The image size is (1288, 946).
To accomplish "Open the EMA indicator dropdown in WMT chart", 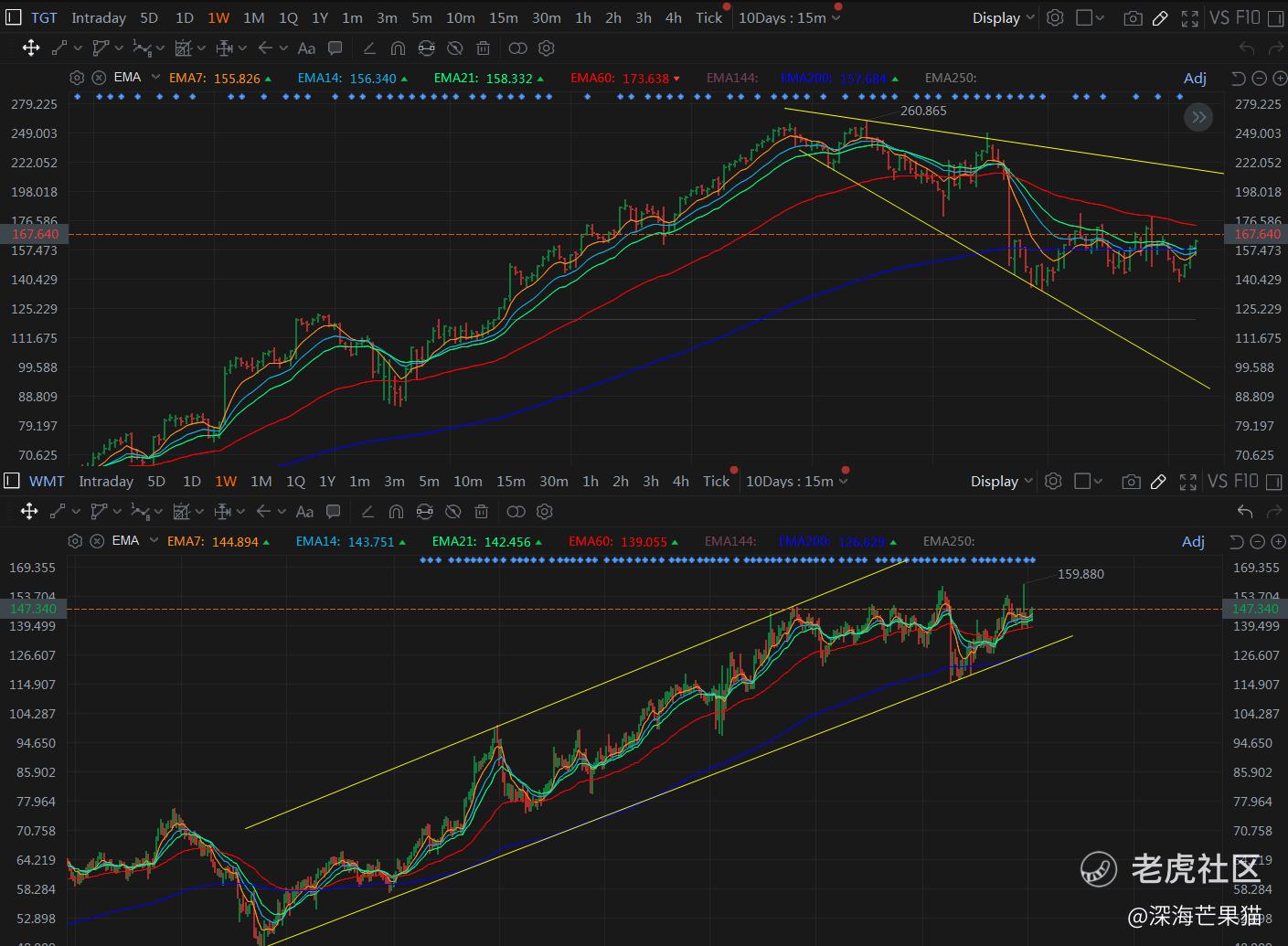I will (154, 541).
